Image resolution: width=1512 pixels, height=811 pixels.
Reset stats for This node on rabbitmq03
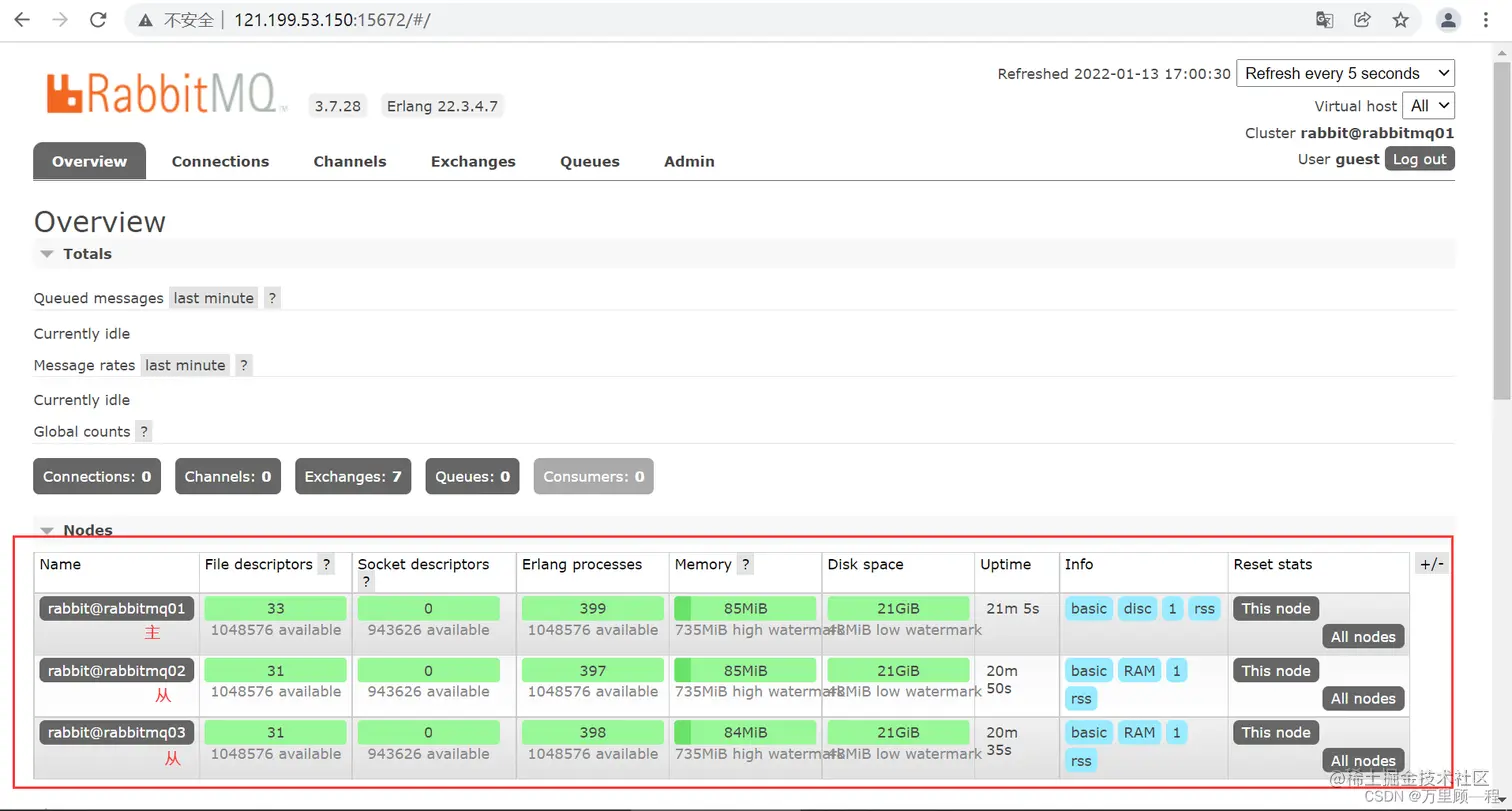point(1276,732)
